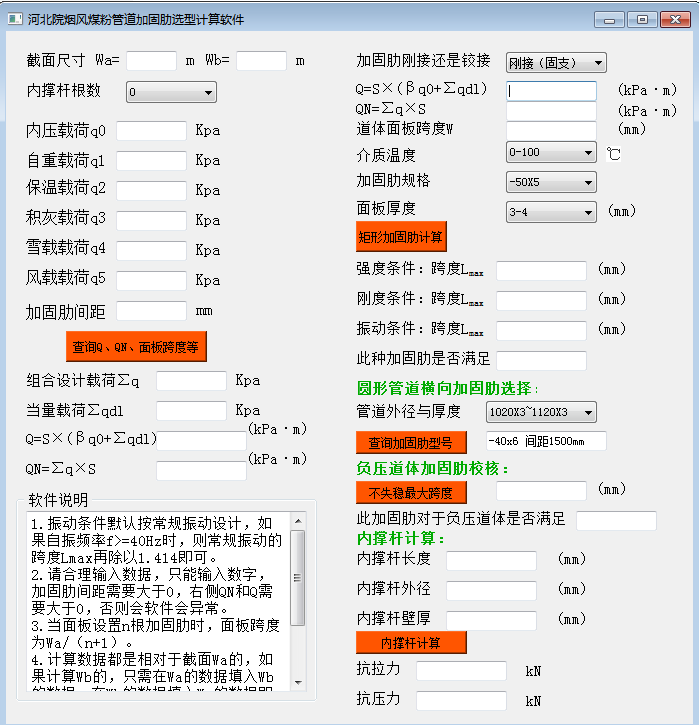Image resolution: width=699 pixels, height=725 pixels.
Task: Open the 加固肋规格 -50X5 dropdown
Action: 551,182
